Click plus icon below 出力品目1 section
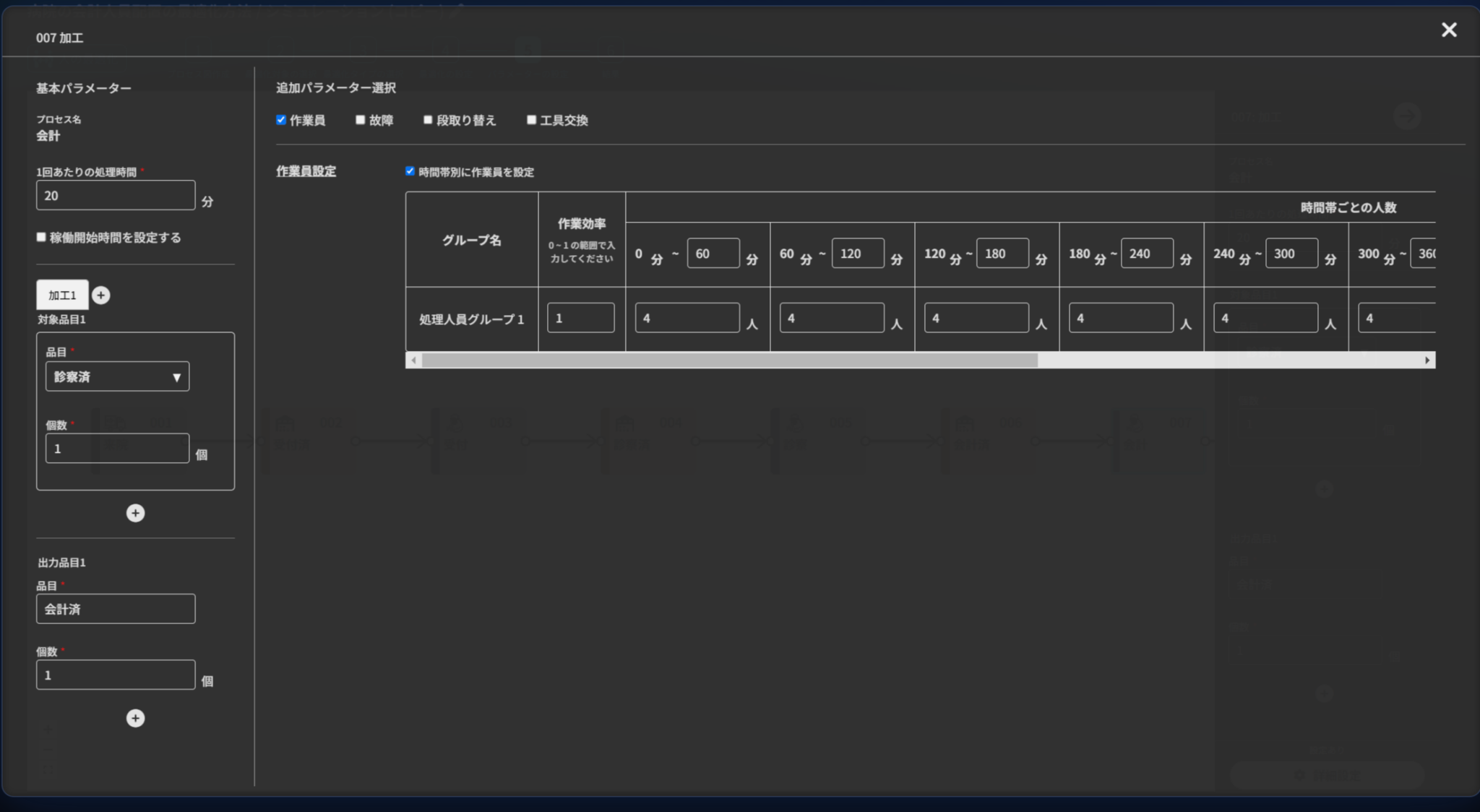This screenshot has height=812, width=1480. (x=135, y=718)
